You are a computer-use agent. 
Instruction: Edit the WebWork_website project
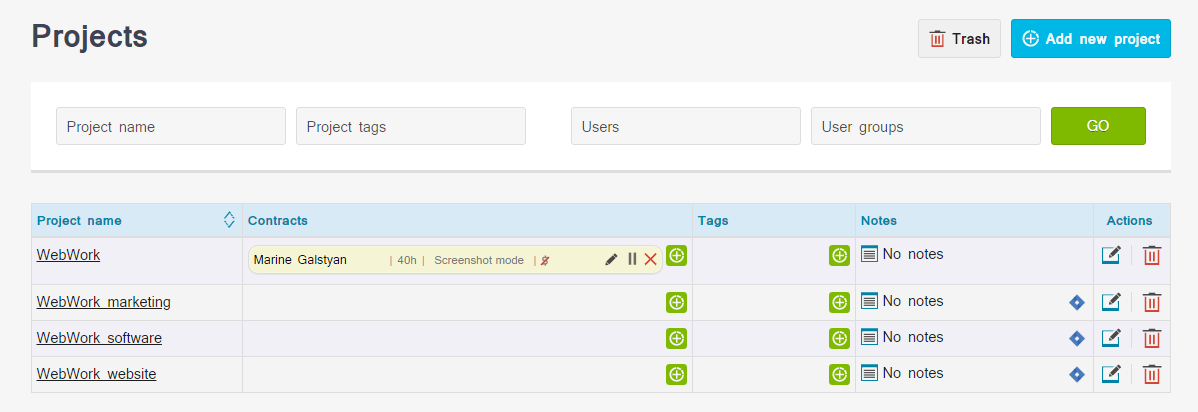1111,374
